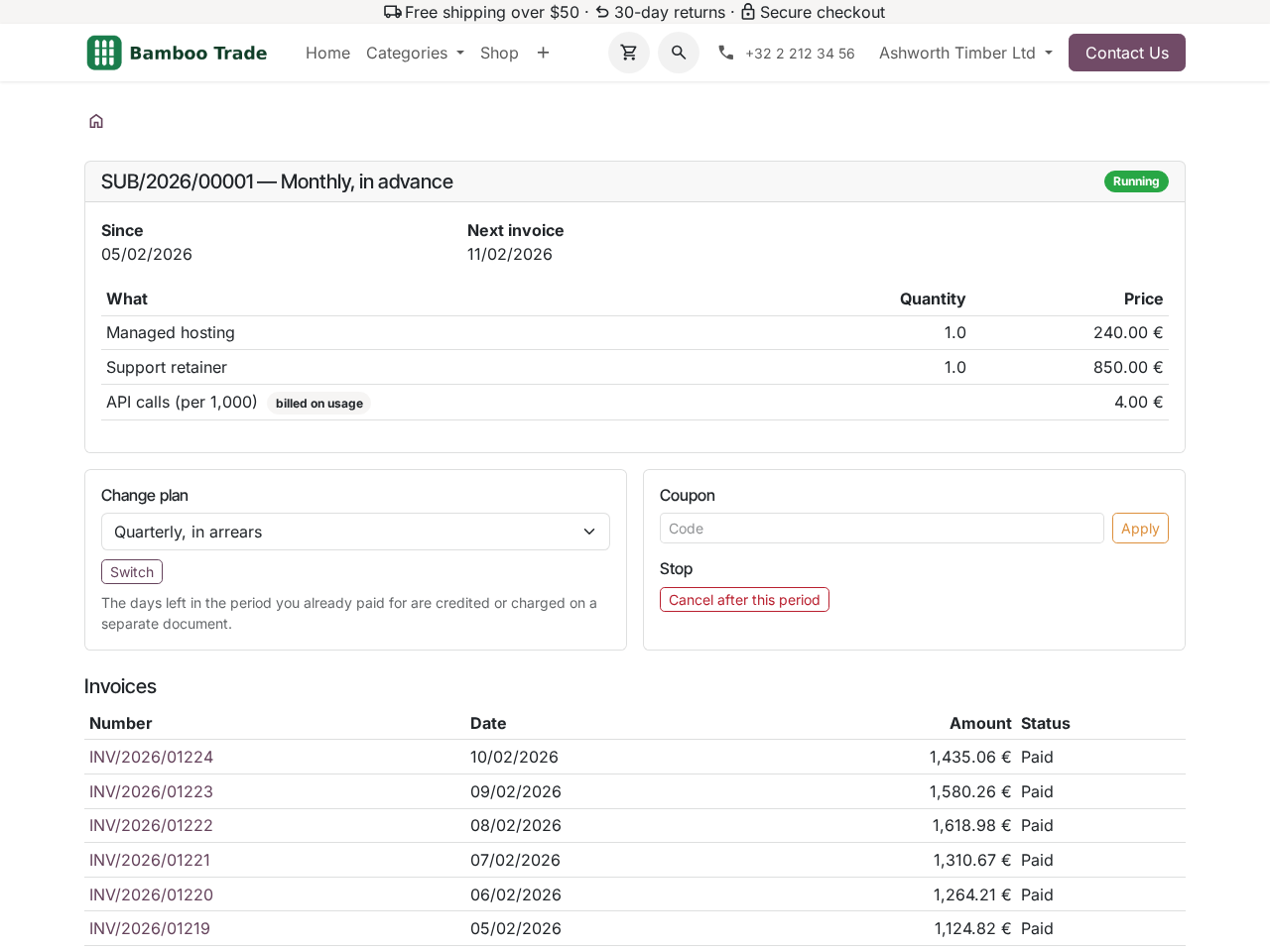1270x952 pixels.
Task: Click the Since date 05/02/2026
Action: click(x=147, y=254)
